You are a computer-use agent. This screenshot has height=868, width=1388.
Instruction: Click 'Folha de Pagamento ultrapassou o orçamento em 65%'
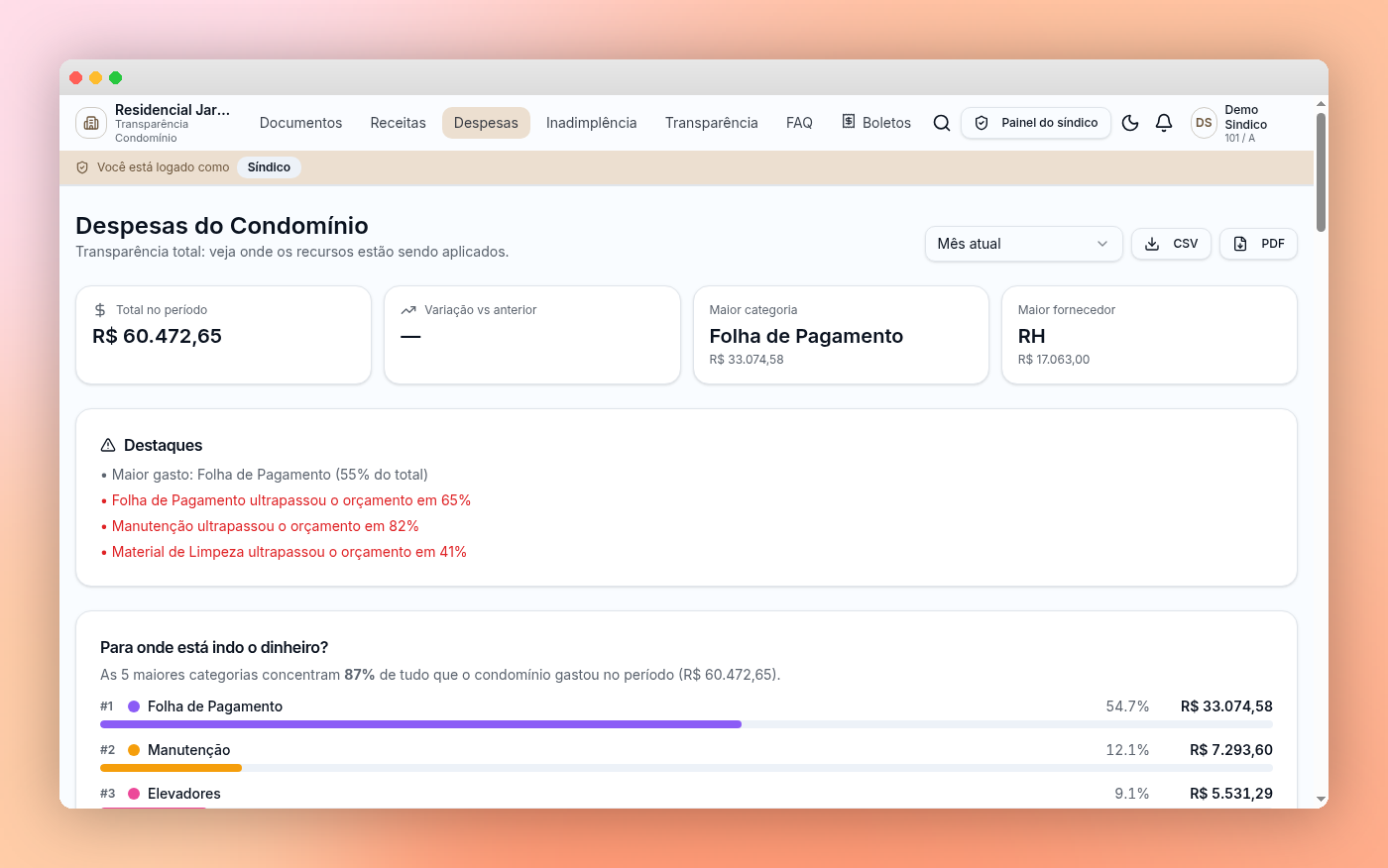coord(290,500)
